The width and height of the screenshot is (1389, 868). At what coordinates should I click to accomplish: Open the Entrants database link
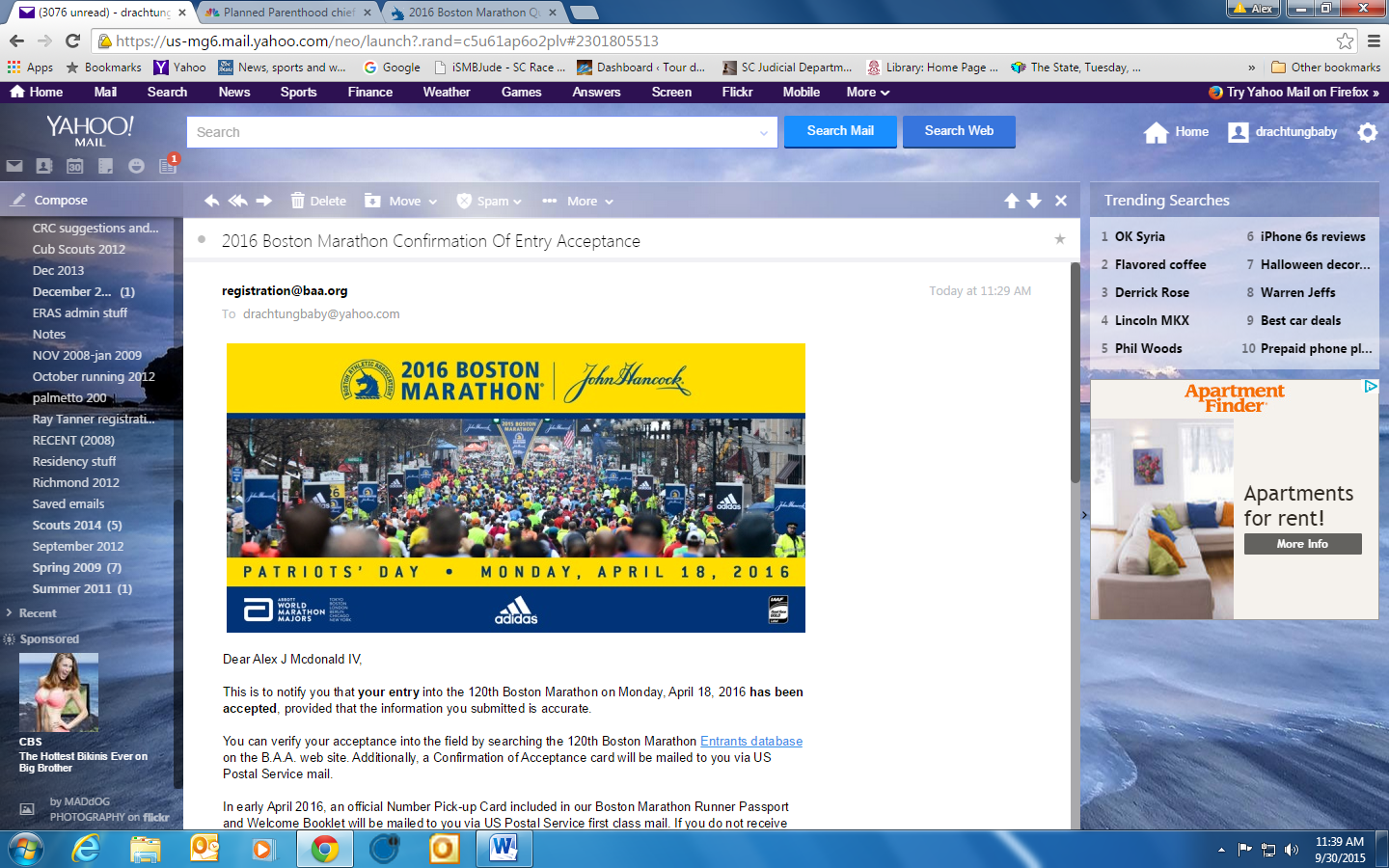tap(750, 741)
